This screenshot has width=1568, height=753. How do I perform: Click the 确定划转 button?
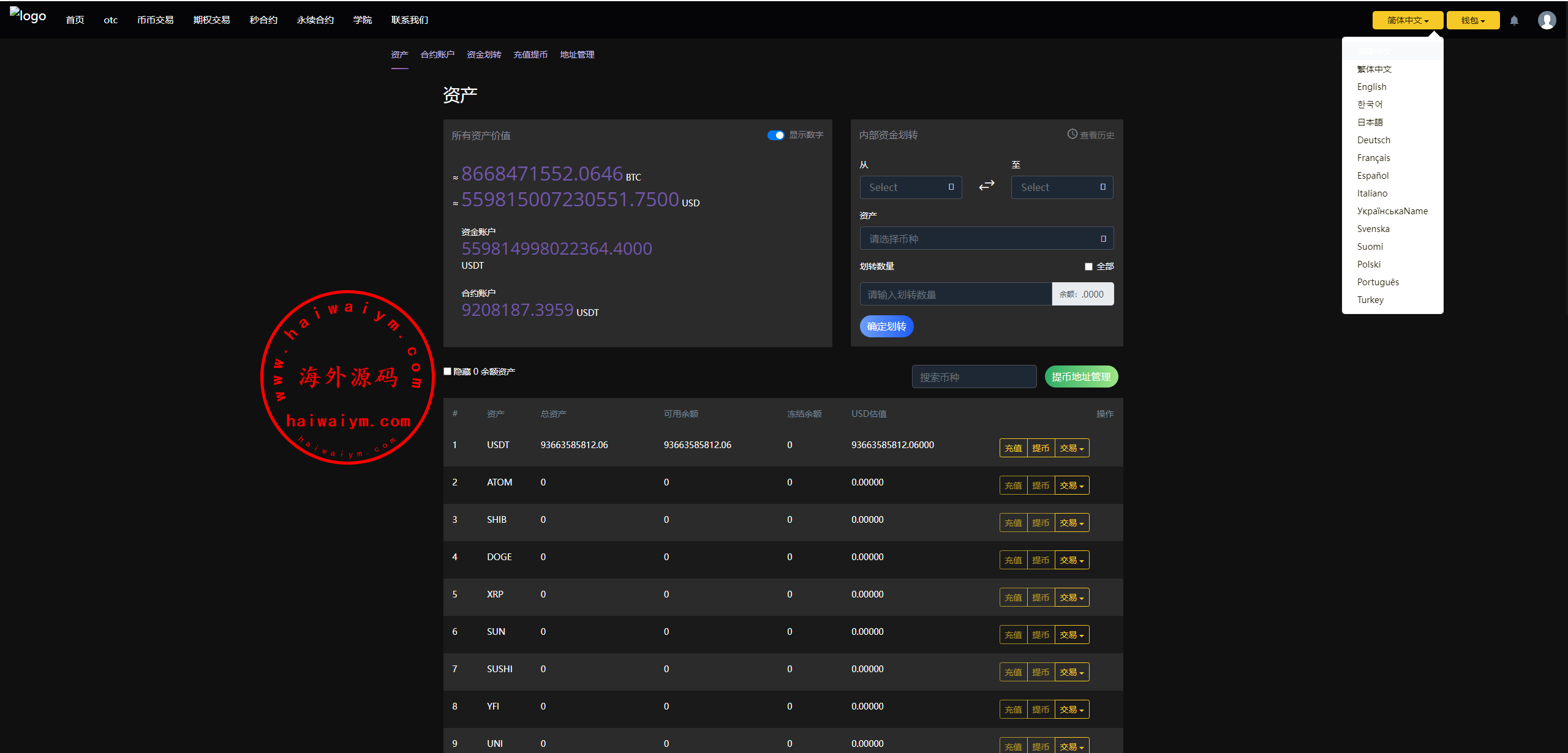click(x=886, y=326)
